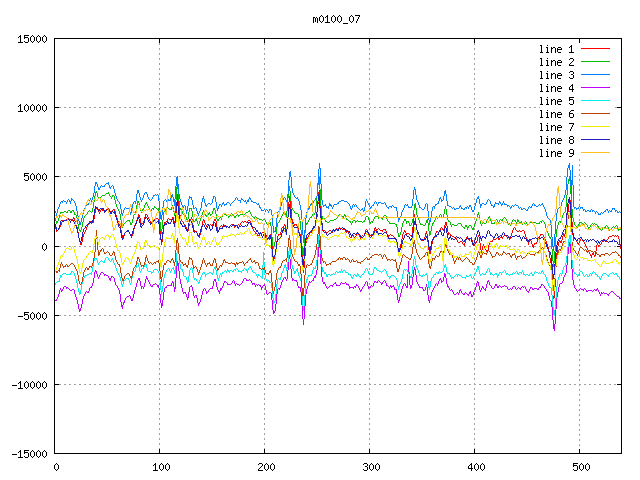Click the "line 8" legend entry

[x=556, y=140]
